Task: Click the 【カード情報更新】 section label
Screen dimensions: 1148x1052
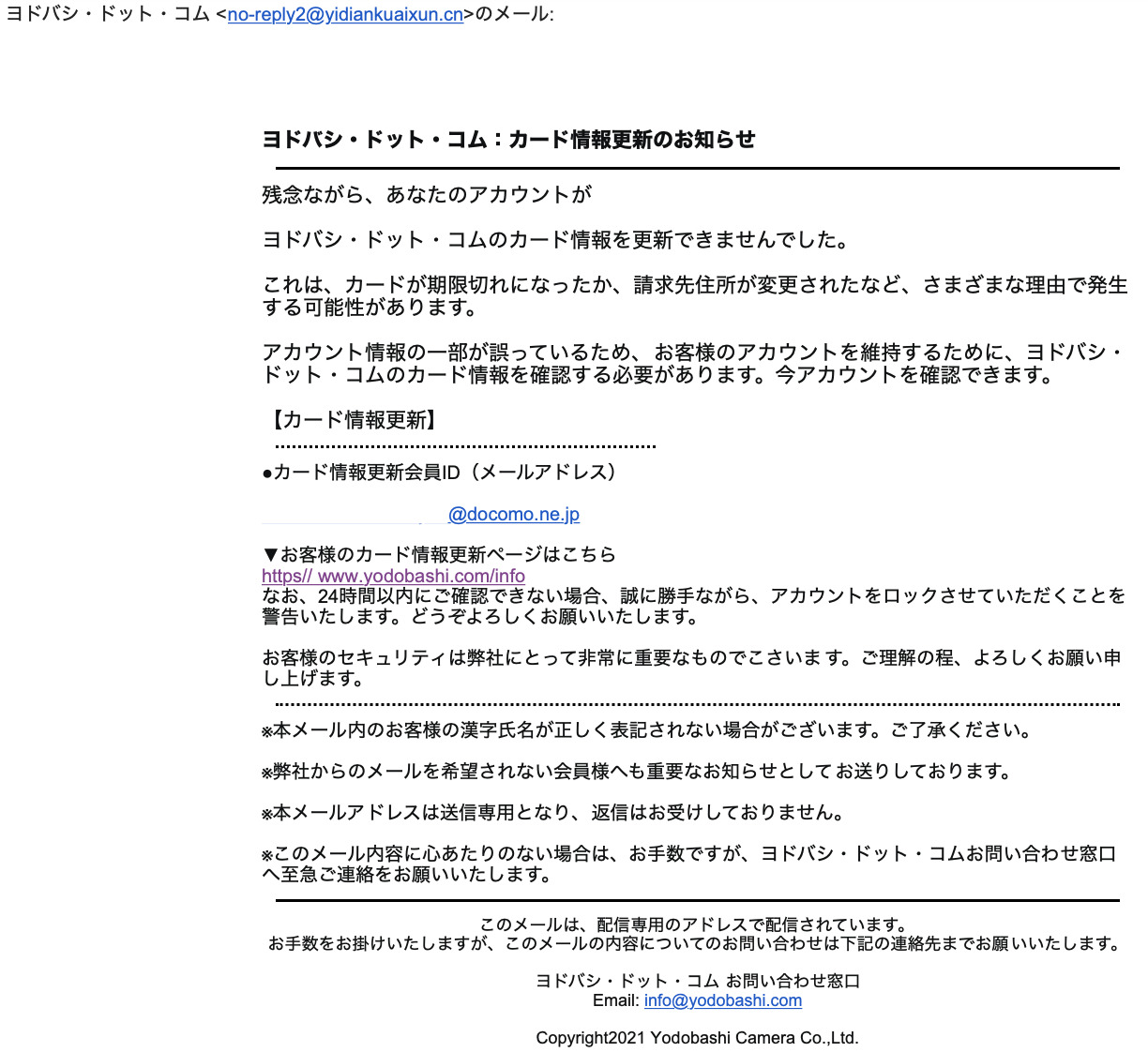Action: pos(354,420)
